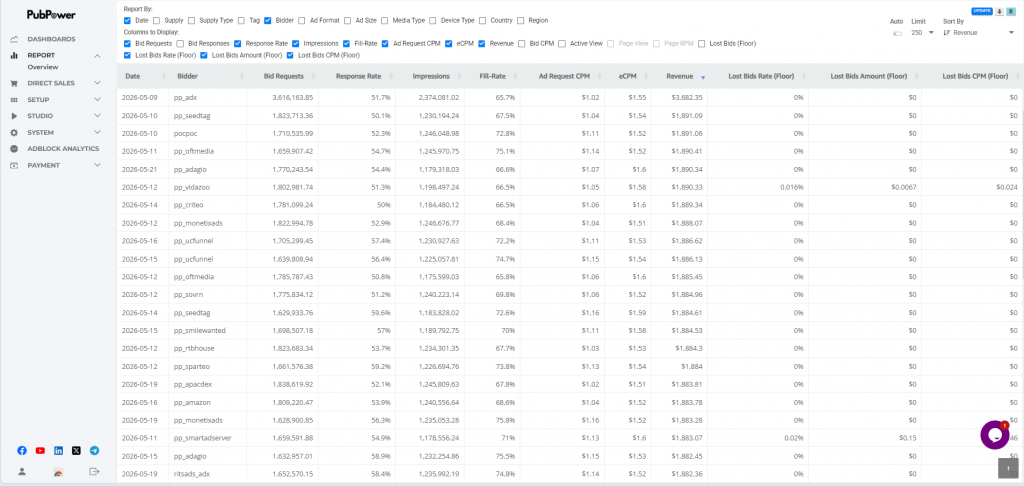Open the Dashboards menu item
This screenshot has height=486, width=1024.
(x=51, y=39)
